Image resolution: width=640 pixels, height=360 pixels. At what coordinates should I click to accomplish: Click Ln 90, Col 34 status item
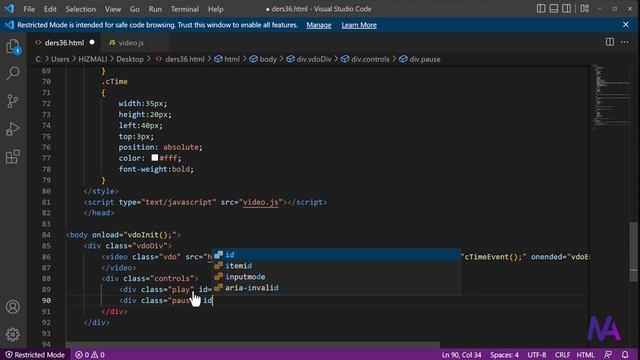[x=461, y=355]
